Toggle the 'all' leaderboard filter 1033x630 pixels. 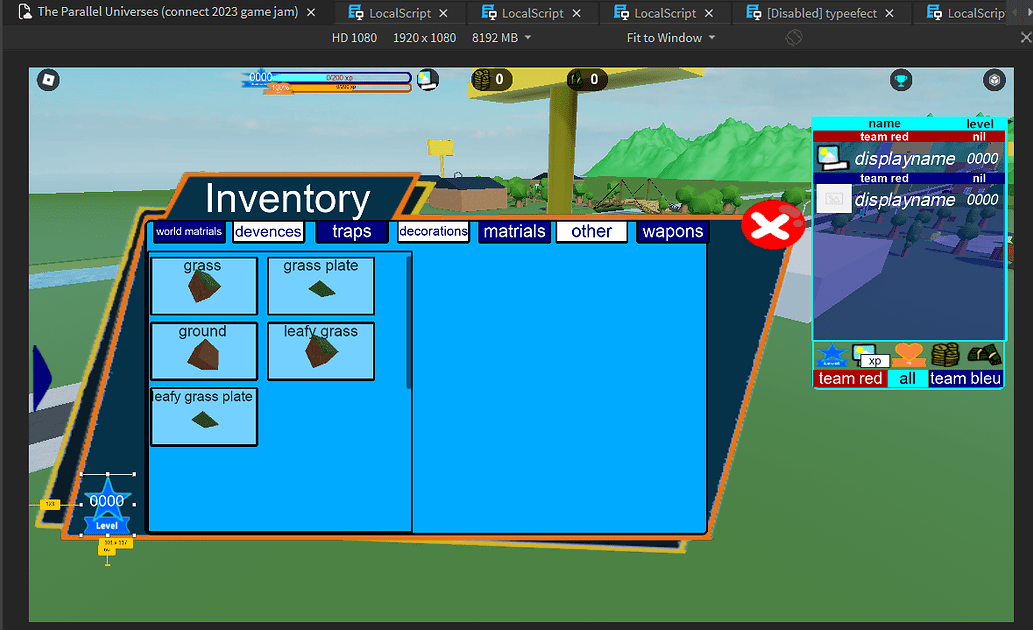click(908, 378)
